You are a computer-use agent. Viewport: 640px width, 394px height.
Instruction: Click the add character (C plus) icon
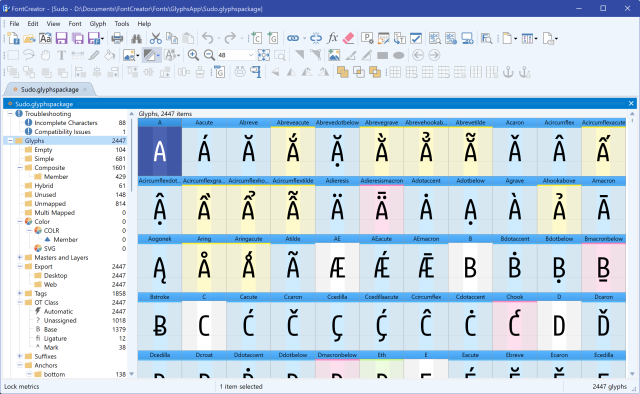[256, 38]
